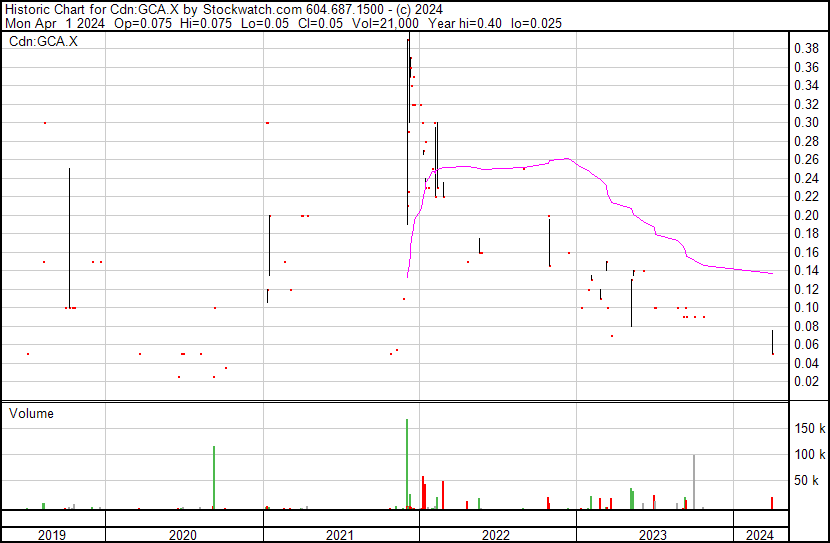Click the '100 k' volume axis label
This screenshot has height=543, width=830.
point(810,454)
